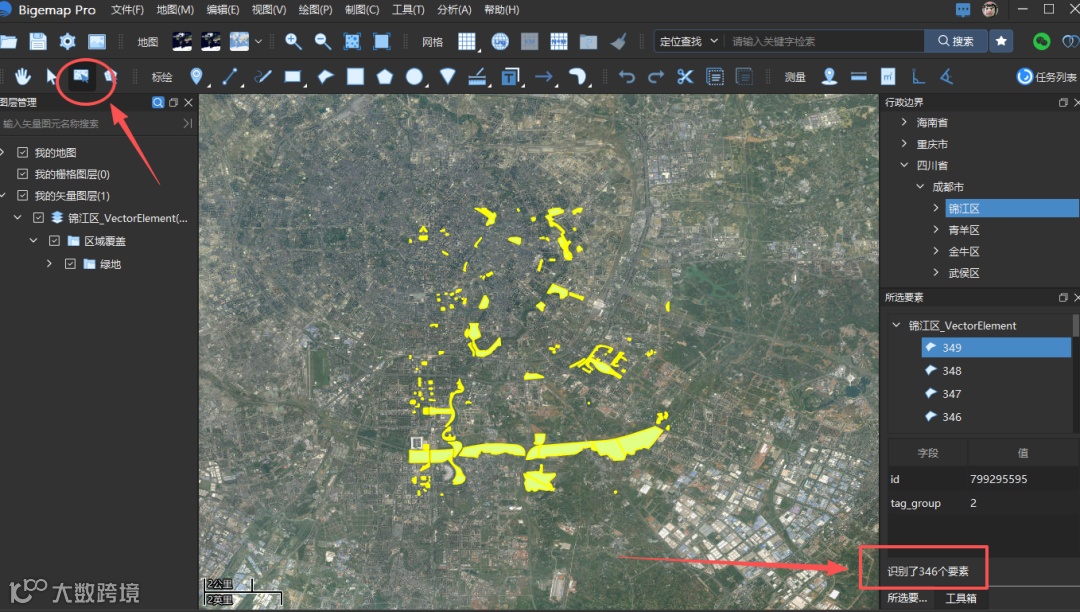This screenshot has width=1080, height=612.
Task: Collapse the 四川省 tree node
Action: coord(904,165)
